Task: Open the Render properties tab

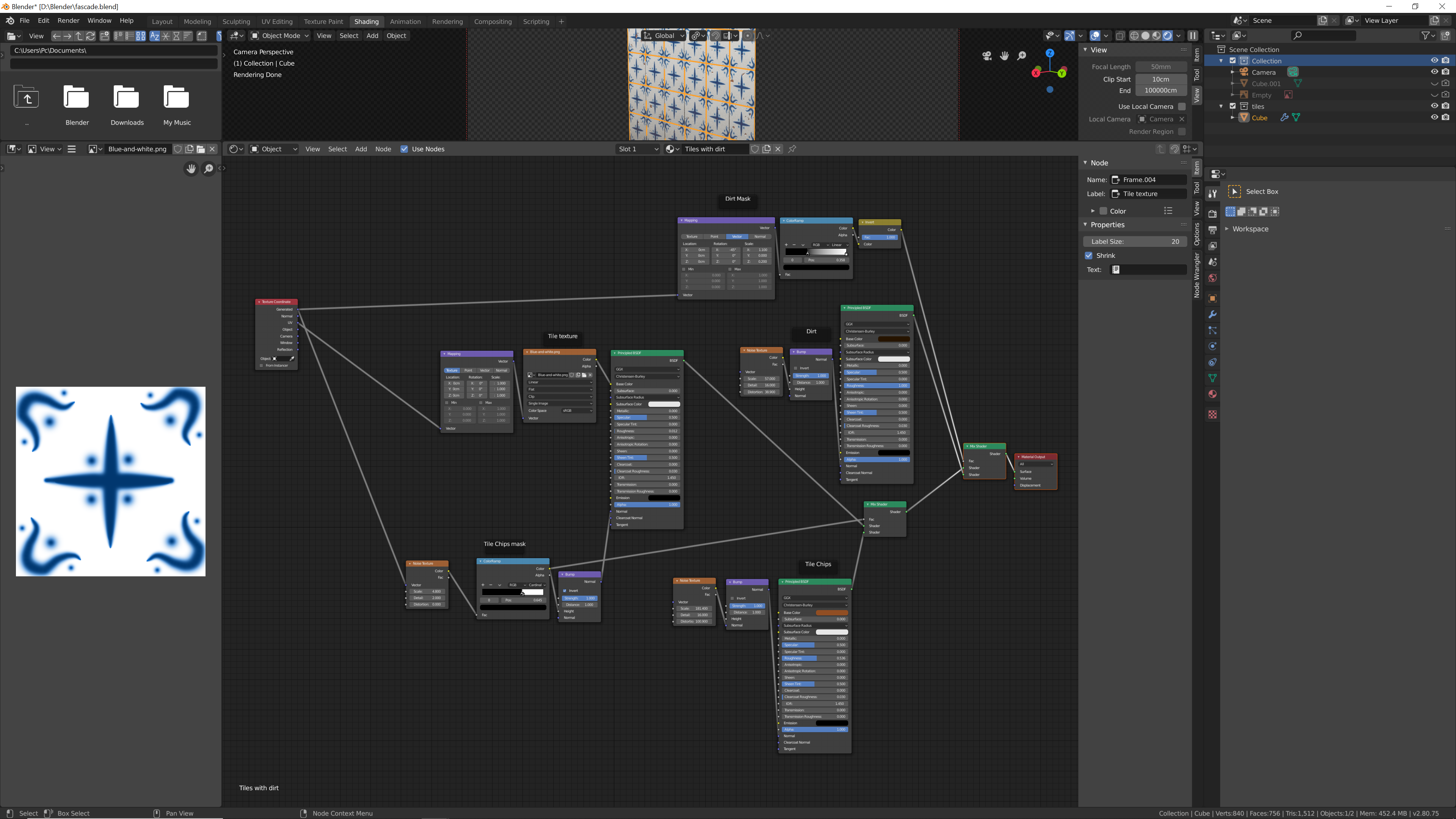Action: [x=1213, y=213]
